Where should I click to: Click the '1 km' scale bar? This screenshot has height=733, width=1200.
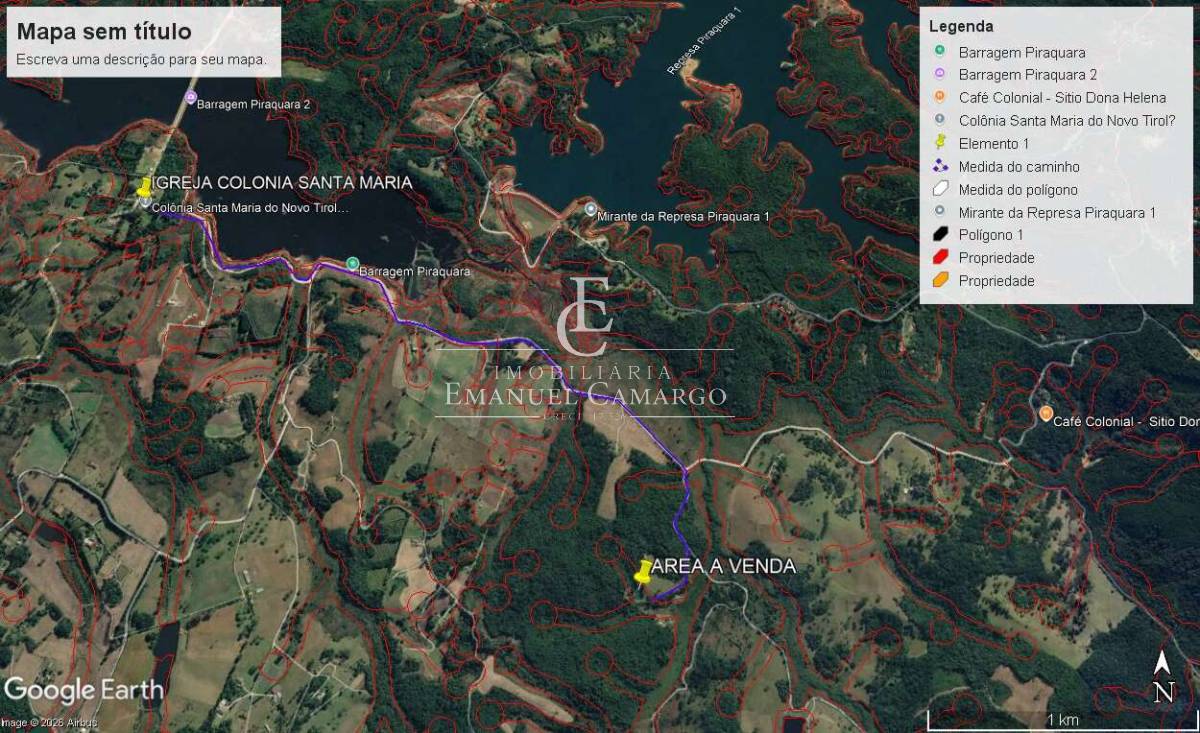click(1061, 720)
